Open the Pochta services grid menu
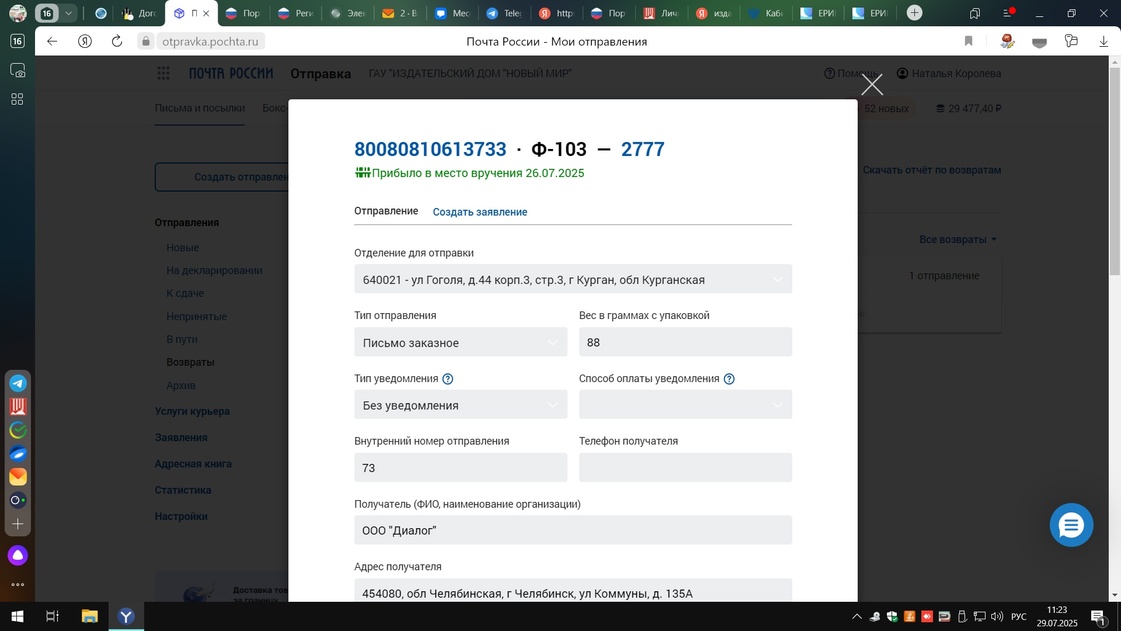 pos(164,73)
